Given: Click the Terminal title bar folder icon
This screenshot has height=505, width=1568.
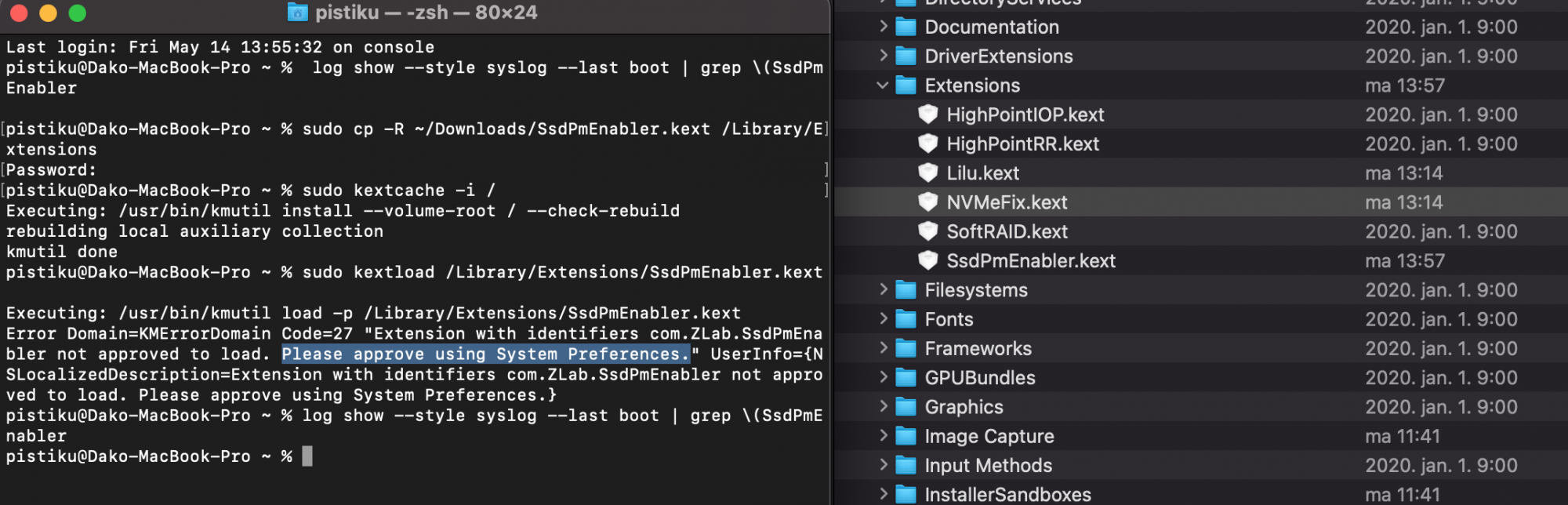Looking at the screenshot, I should (x=298, y=13).
